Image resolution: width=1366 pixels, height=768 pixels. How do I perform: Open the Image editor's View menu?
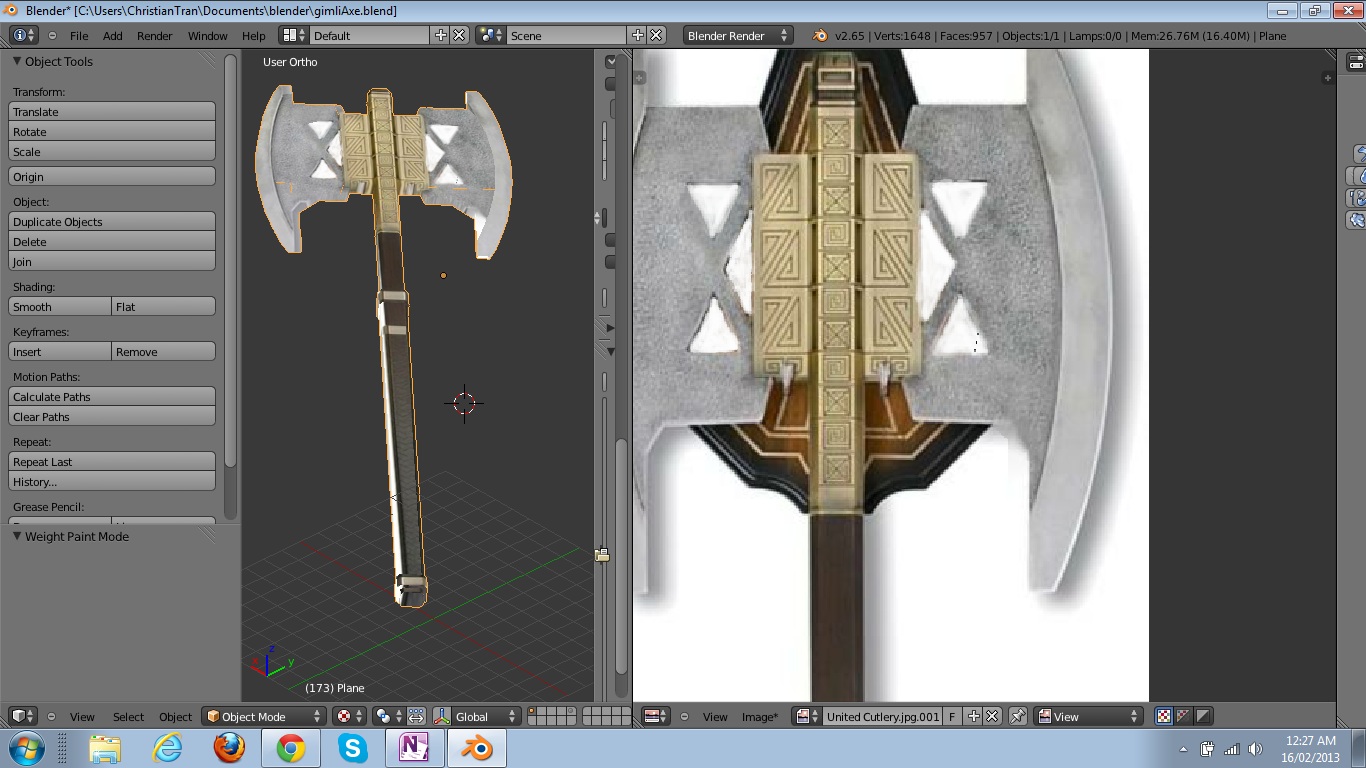coord(715,716)
